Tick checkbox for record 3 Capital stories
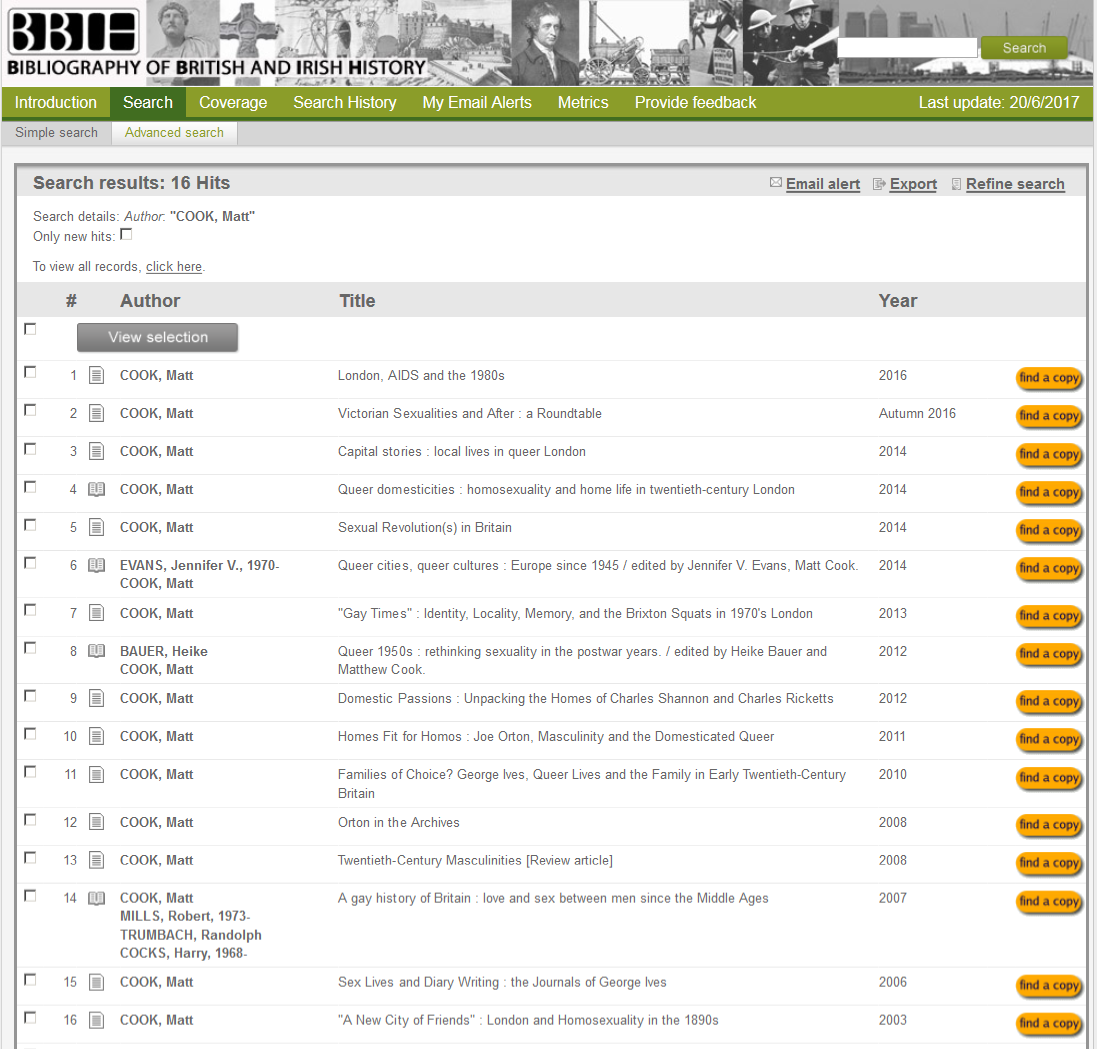The height and width of the screenshot is (1049, 1097). point(30,449)
